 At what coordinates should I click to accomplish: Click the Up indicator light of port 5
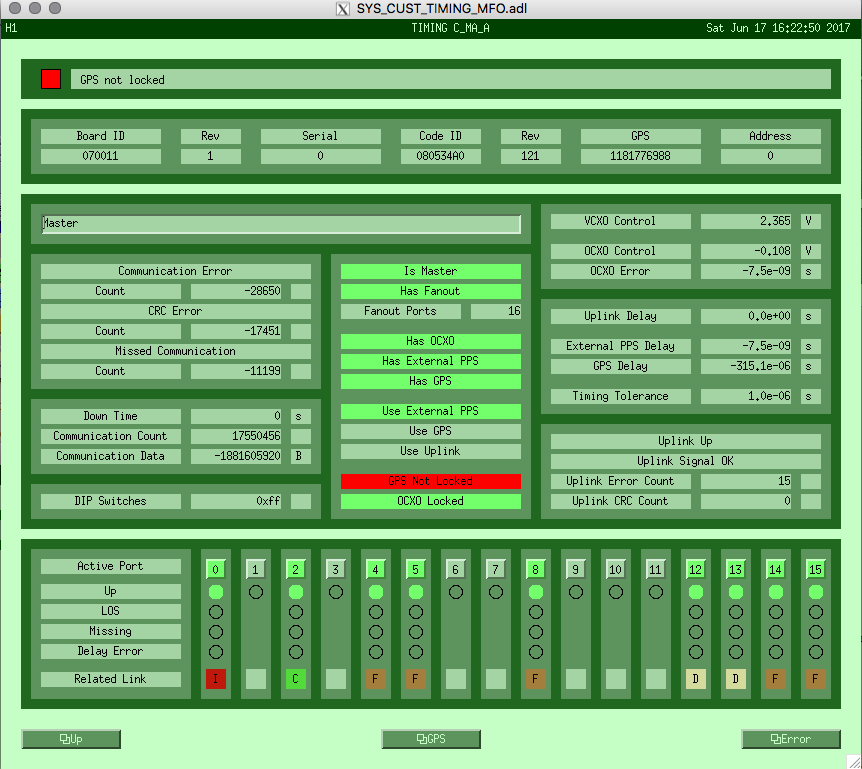(x=416, y=592)
